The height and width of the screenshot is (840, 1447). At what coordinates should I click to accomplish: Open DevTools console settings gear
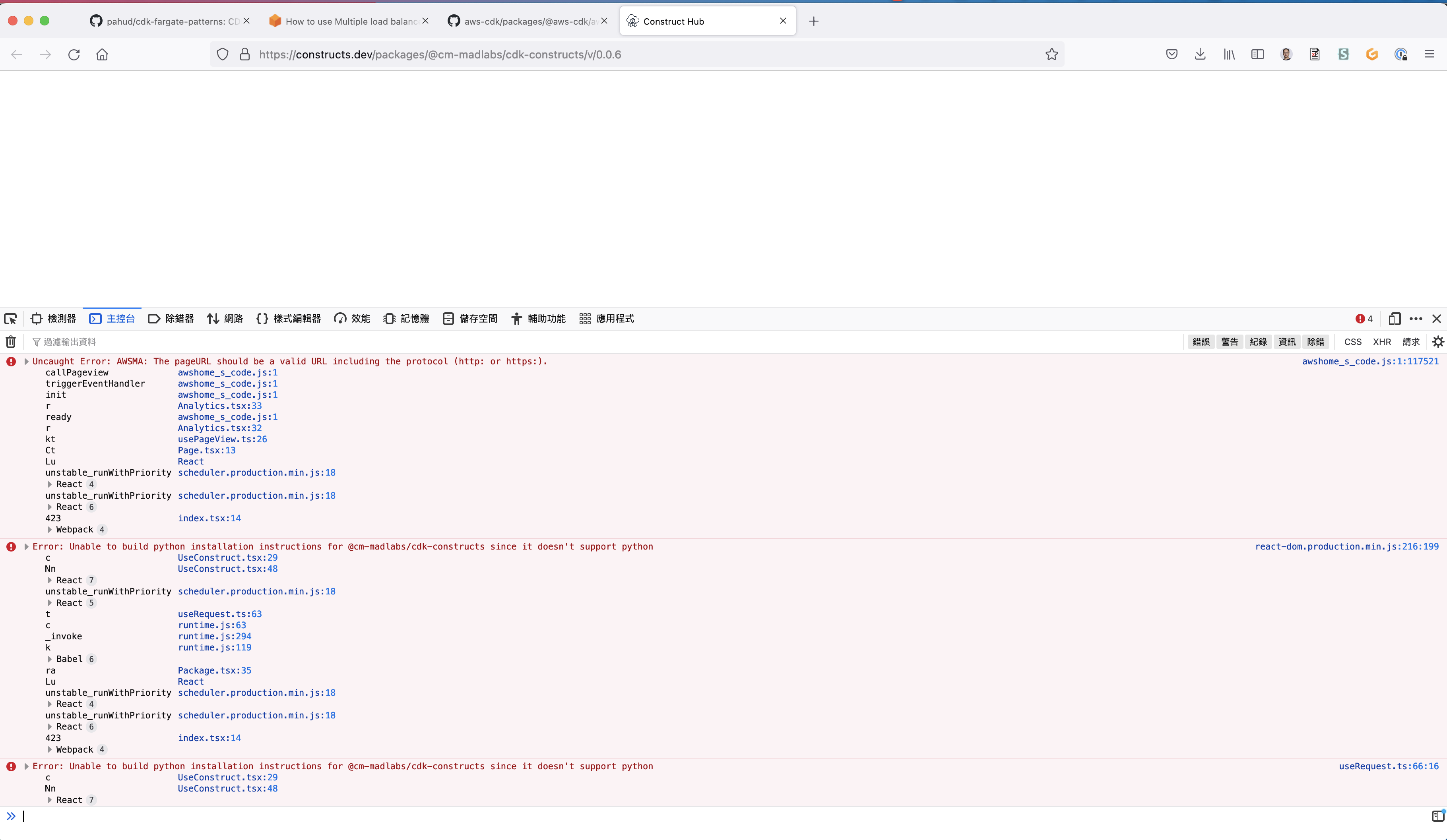tap(1438, 341)
